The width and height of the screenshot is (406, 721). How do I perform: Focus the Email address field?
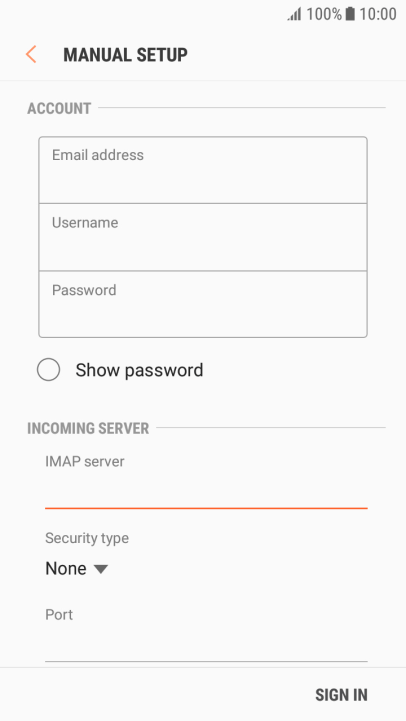pyautogui.click(x=203, y=170)
